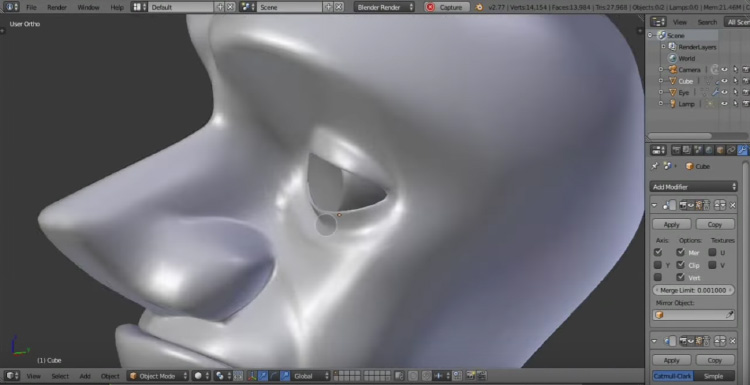Toggle the Merge option checkbox
Viewport: 750px width, 385px height.
point(681,253)
